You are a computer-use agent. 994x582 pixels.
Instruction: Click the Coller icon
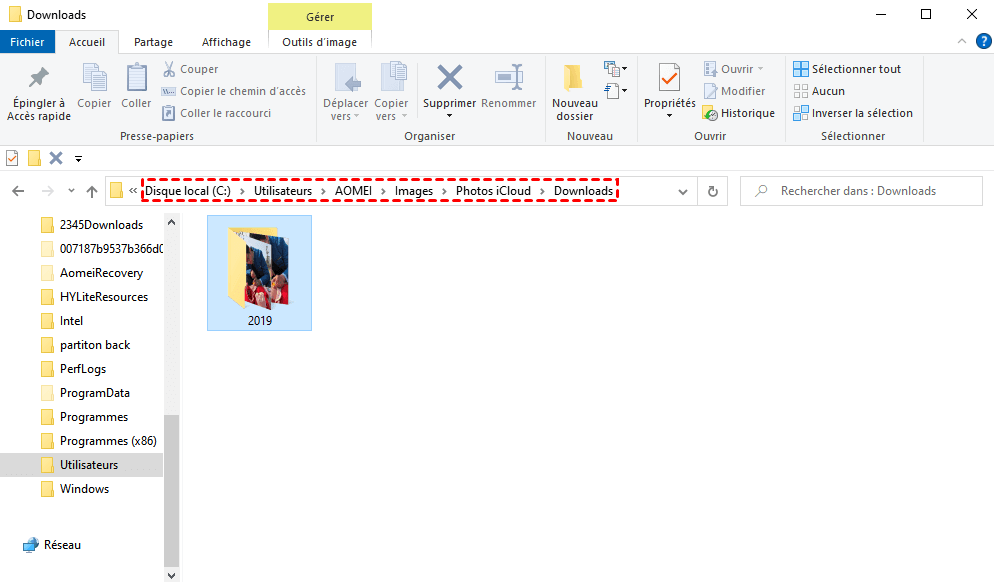pyautogui.click(x=135, y=91)
